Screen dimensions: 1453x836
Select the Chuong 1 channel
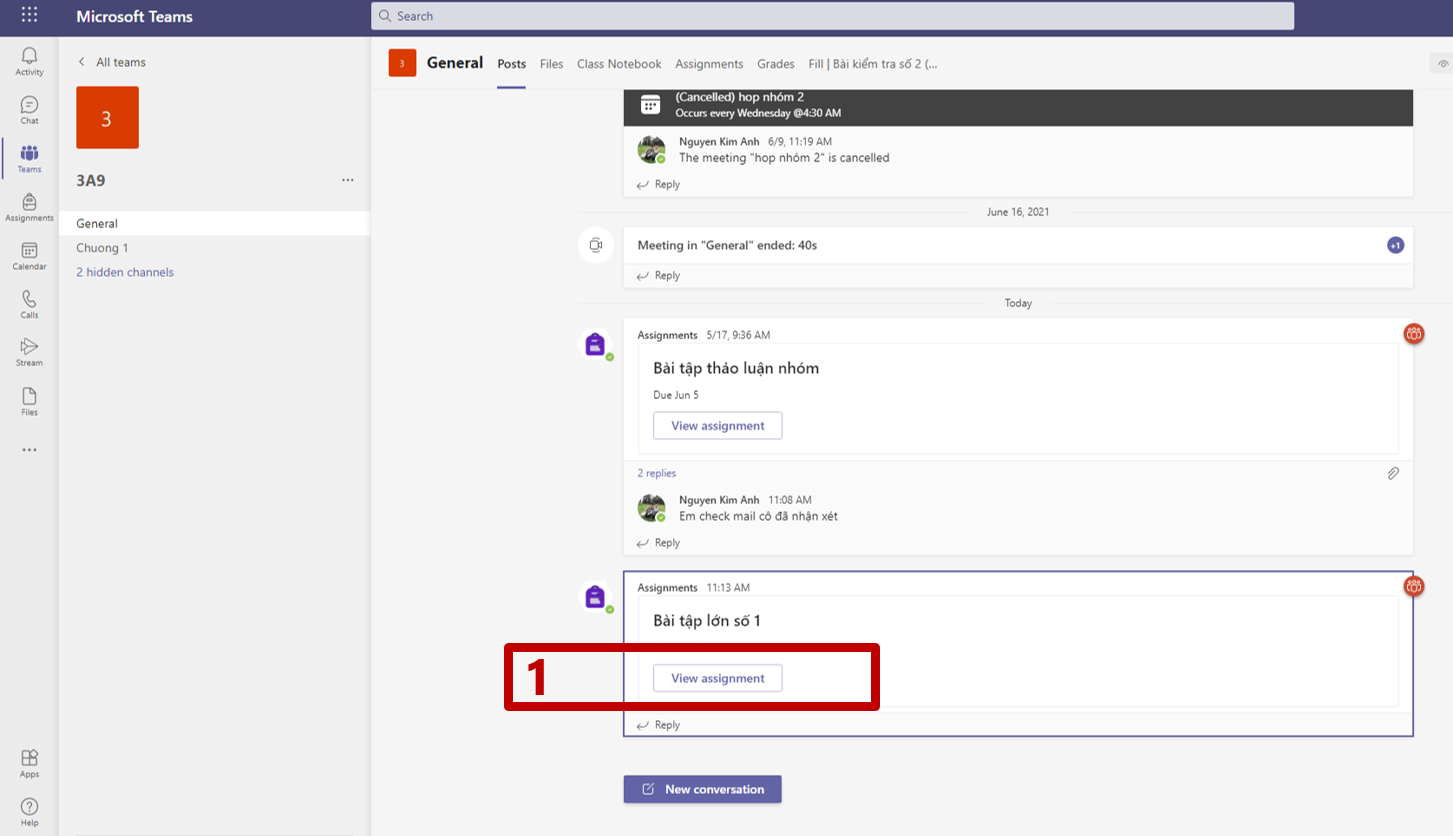[x=102, y=248]
